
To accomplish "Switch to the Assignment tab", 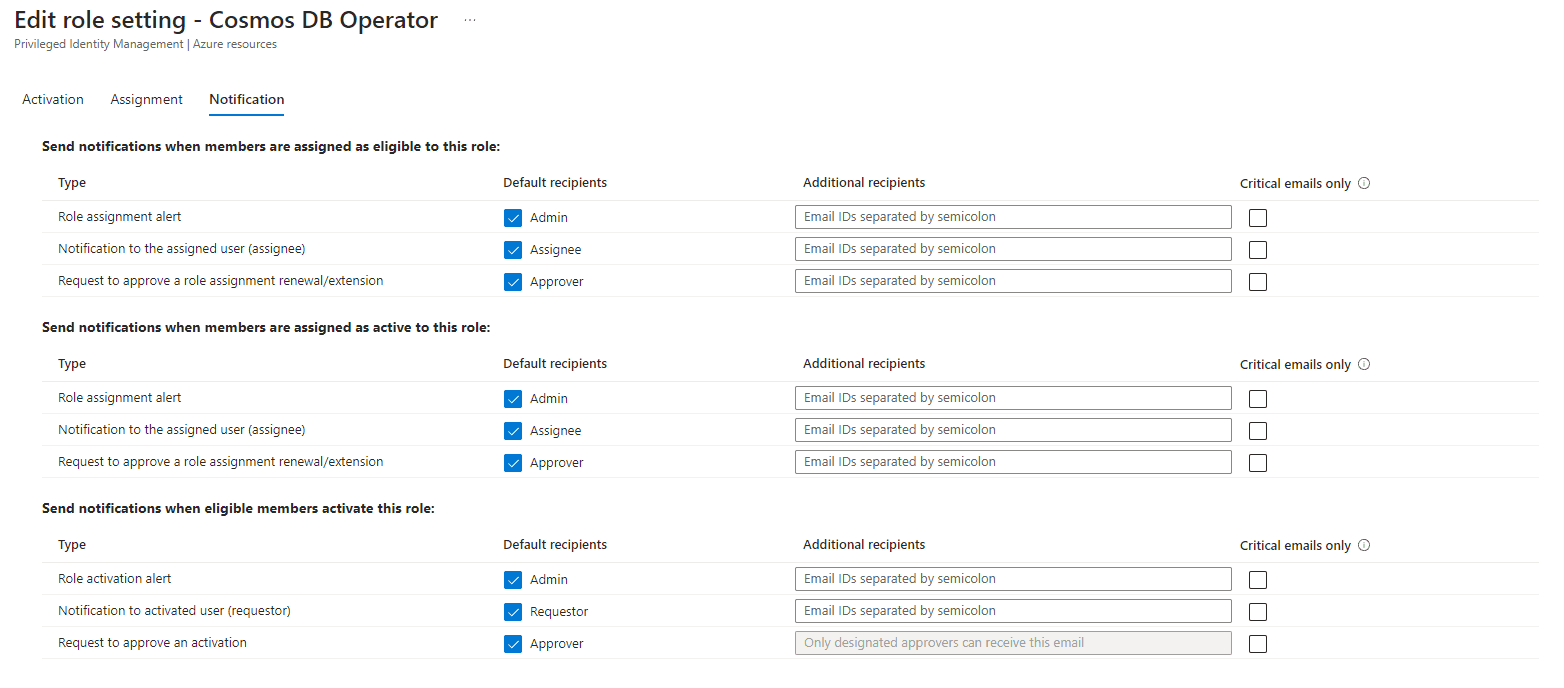I will click(x=146, y=99).
